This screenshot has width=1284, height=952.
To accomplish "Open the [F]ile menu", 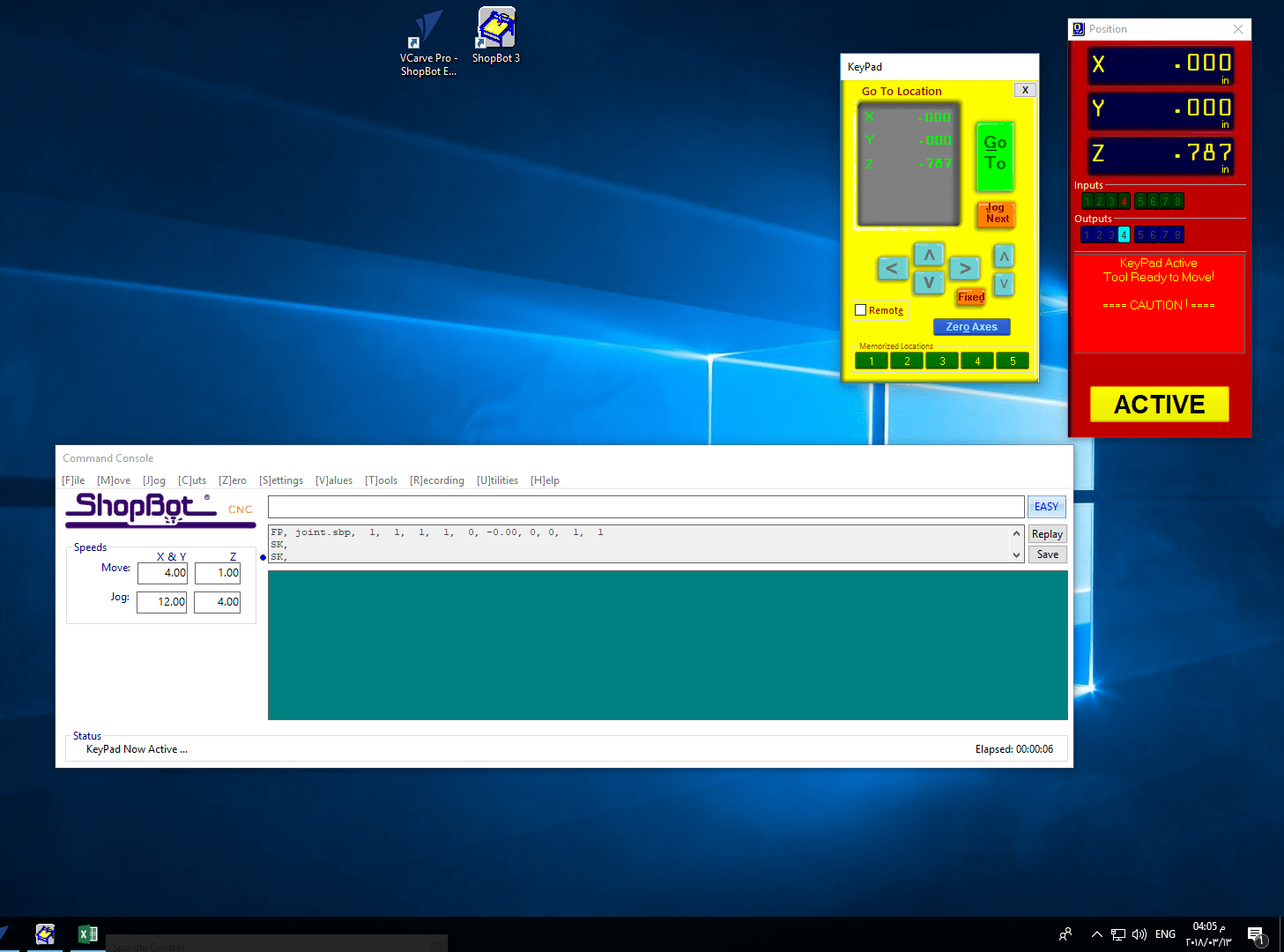I will (73, 480).
